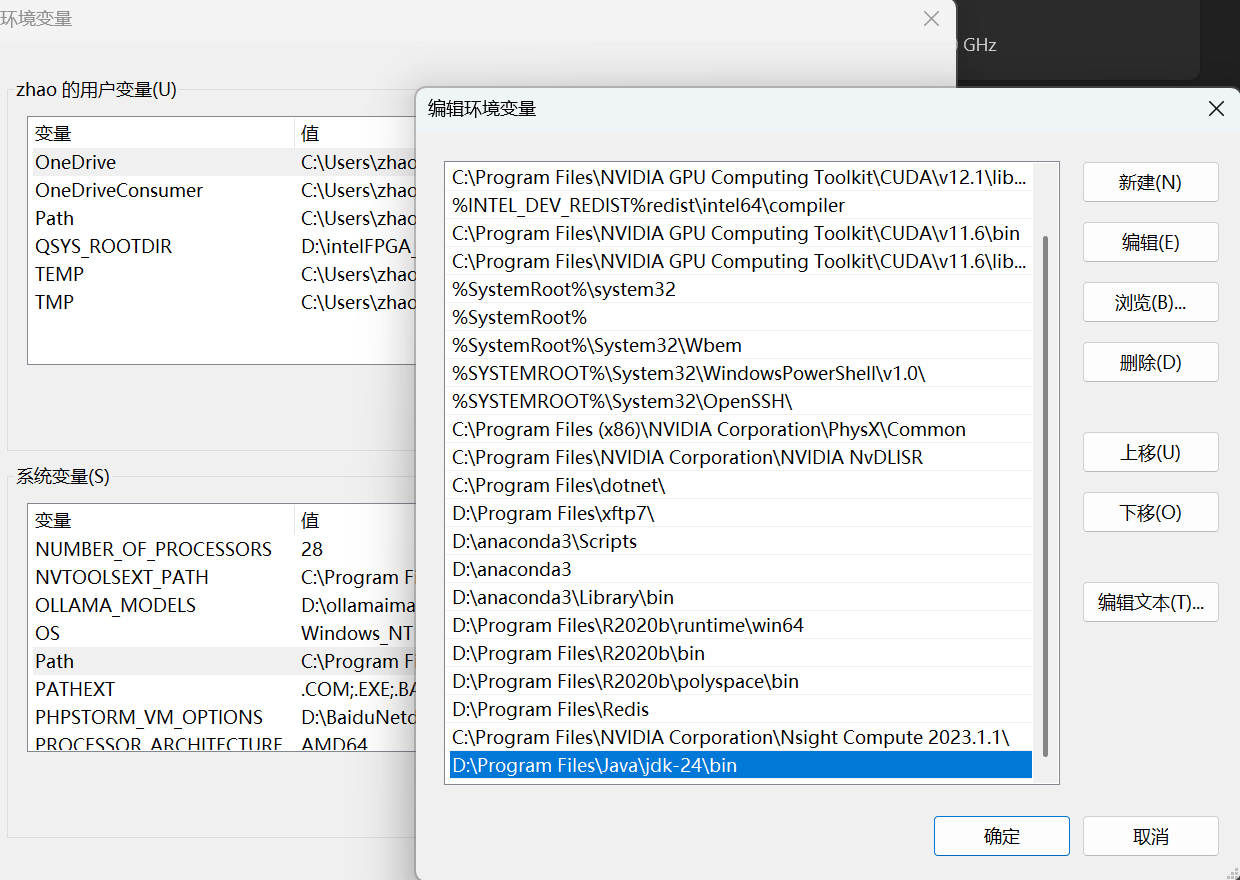Confirm with the 确定 button

point(1001,836)
